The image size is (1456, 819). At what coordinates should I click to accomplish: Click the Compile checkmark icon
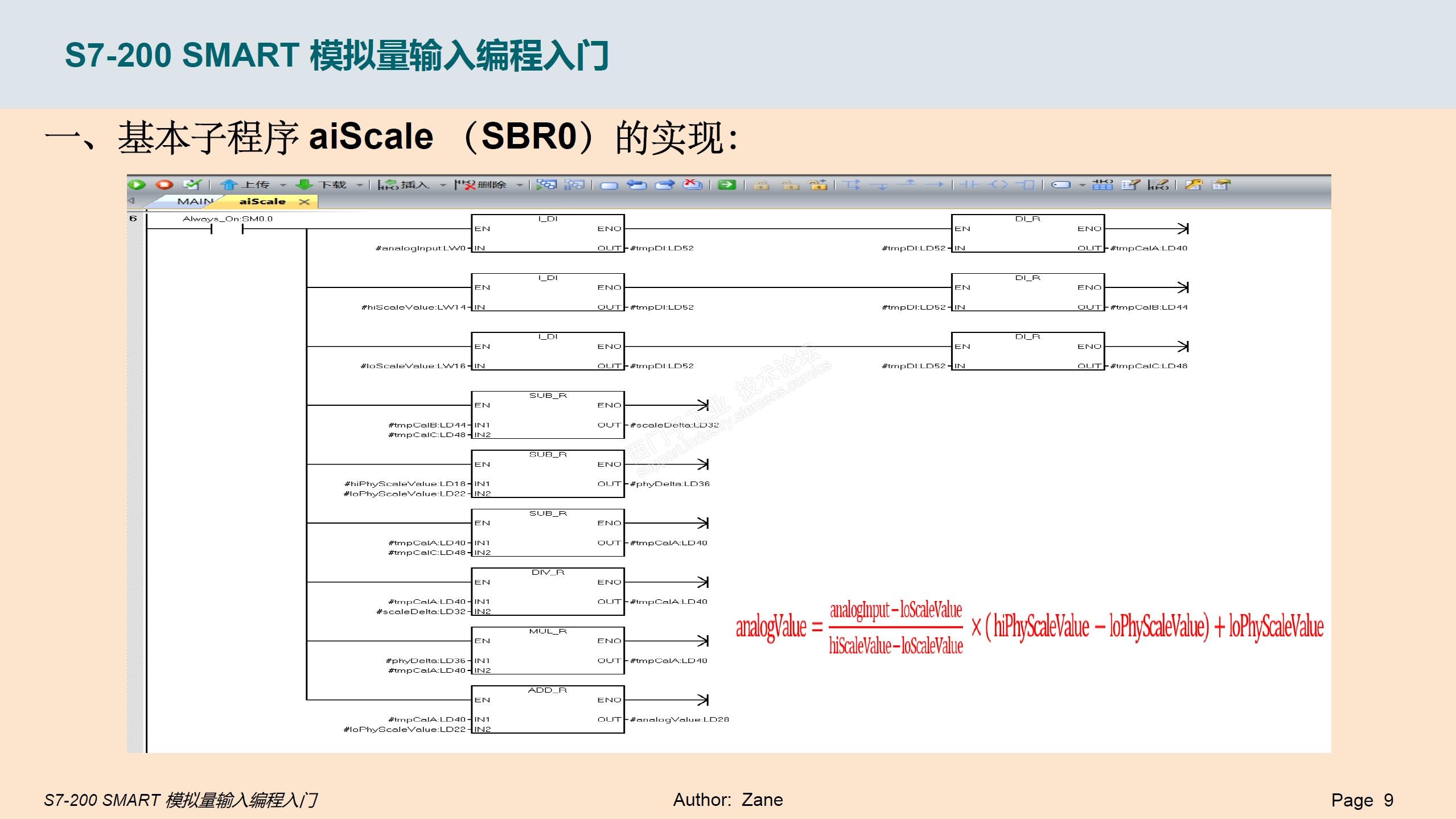point(192,184)
